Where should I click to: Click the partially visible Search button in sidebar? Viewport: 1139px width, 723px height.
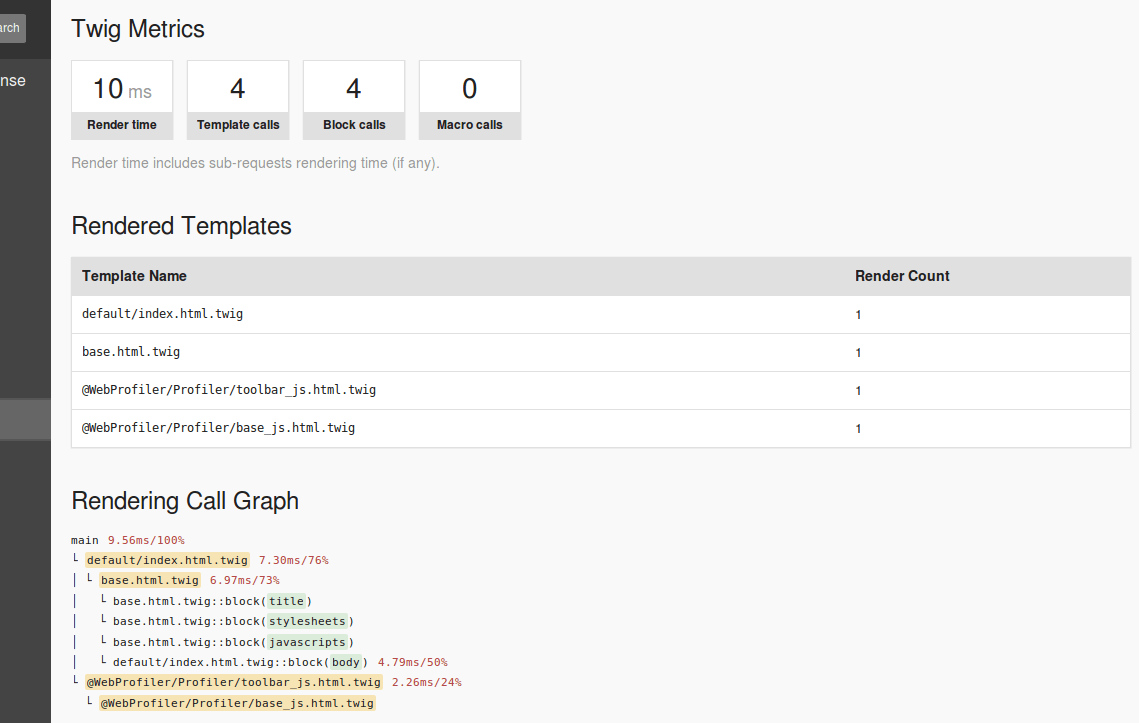pyautogui.click(x=11, y=28)
